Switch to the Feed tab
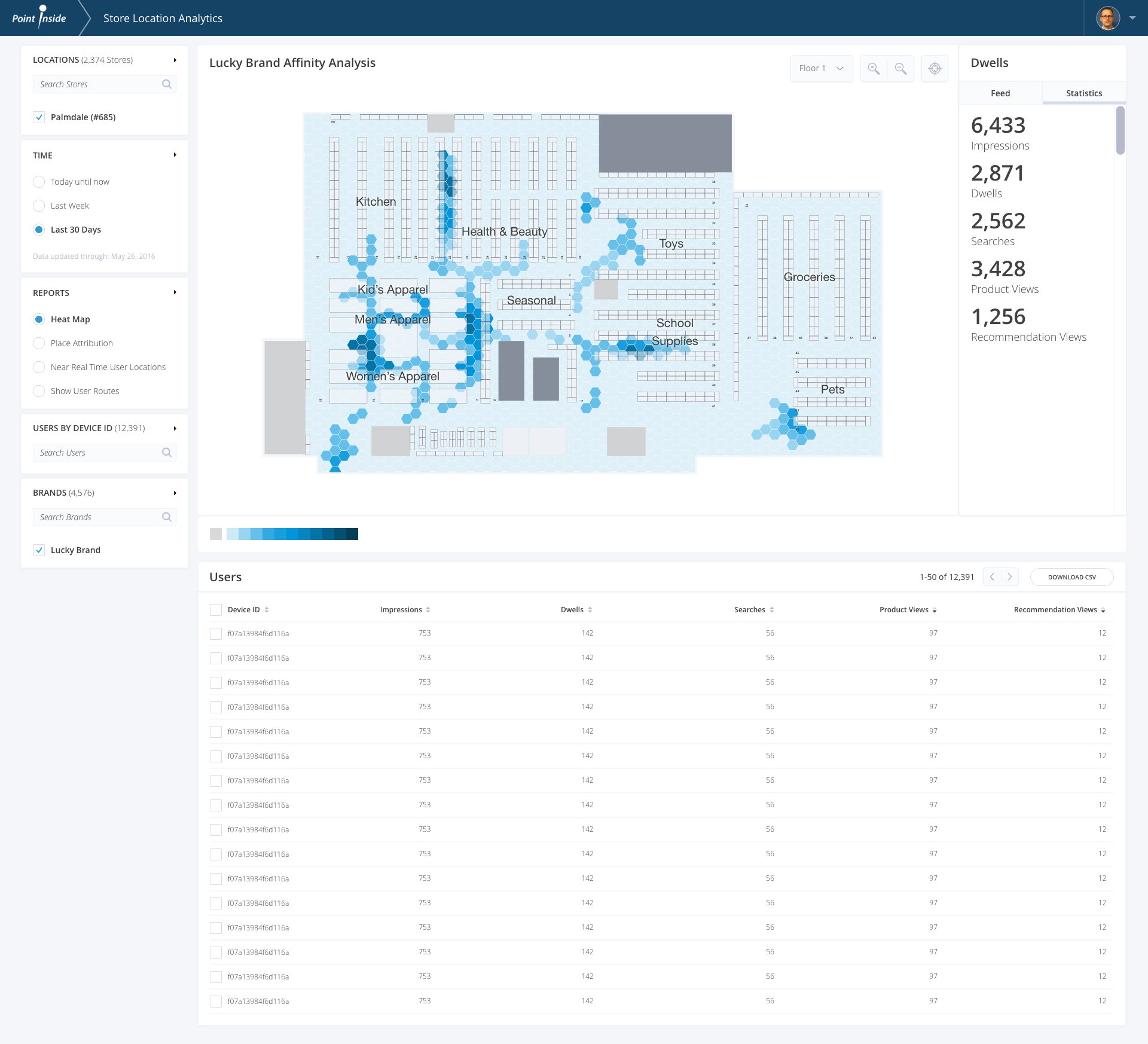 pos(1000,93)
